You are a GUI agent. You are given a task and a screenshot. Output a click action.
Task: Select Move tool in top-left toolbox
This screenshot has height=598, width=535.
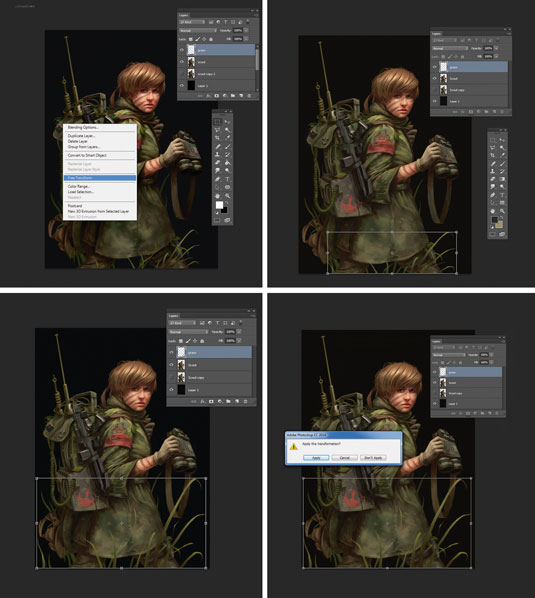[227, 122]
